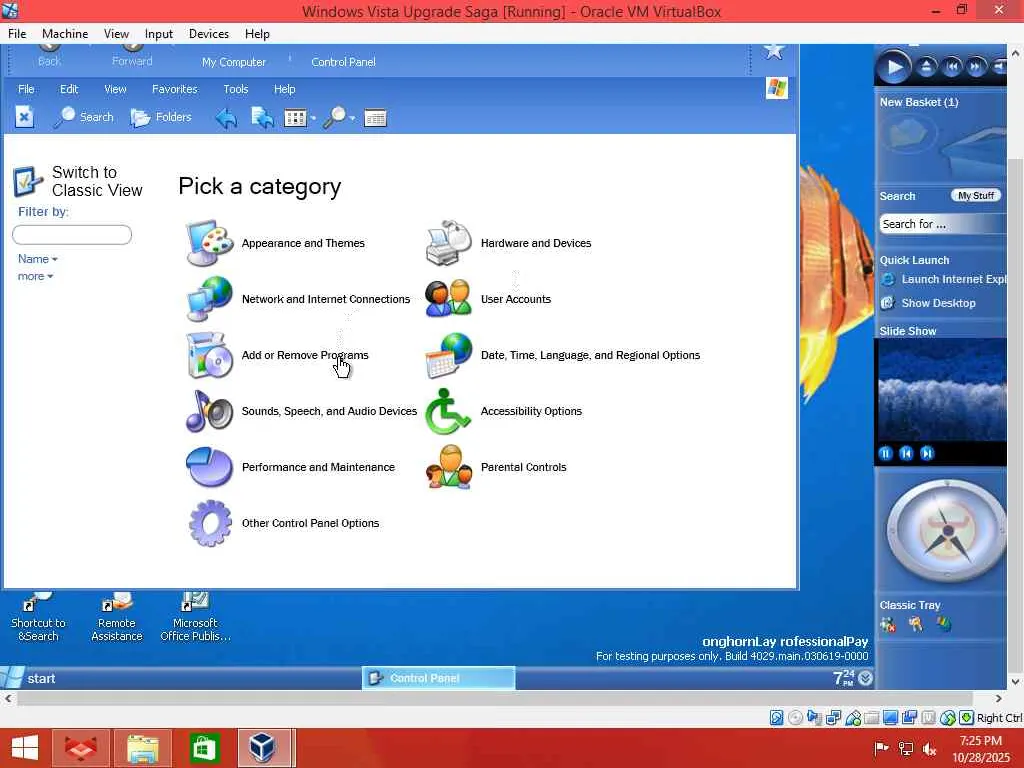The width and height of the screenshot is (1024, 768).
Task: Launch Internet Explorer from Quick Launch
Action: [x=943, y=280]
